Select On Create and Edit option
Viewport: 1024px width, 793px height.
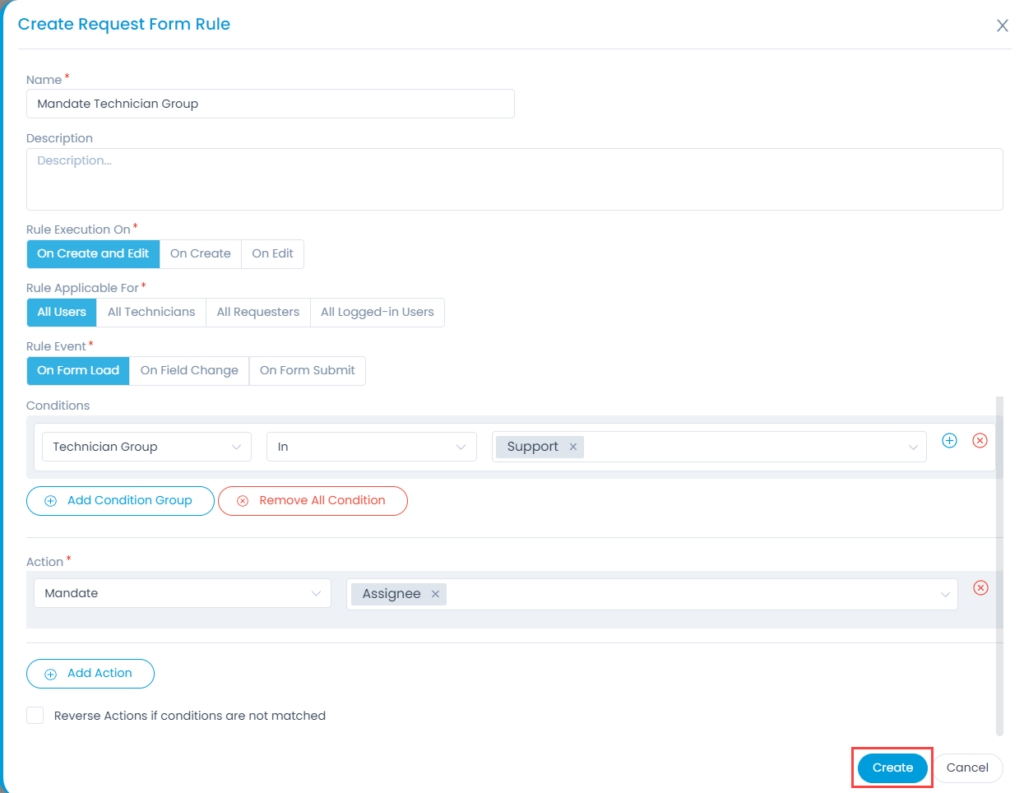93,253
